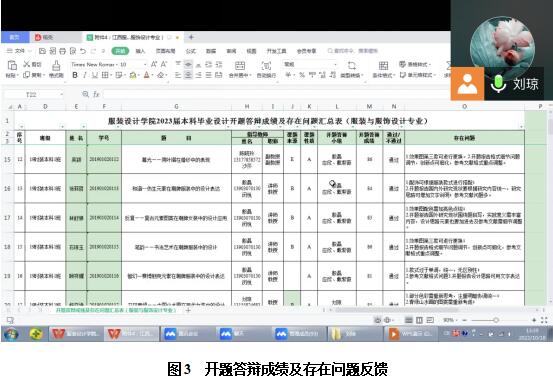Open the Insert ribbon tab
The height and width of the screenshot is (380, 553).
pyautogui.click(x=140, y=51)
